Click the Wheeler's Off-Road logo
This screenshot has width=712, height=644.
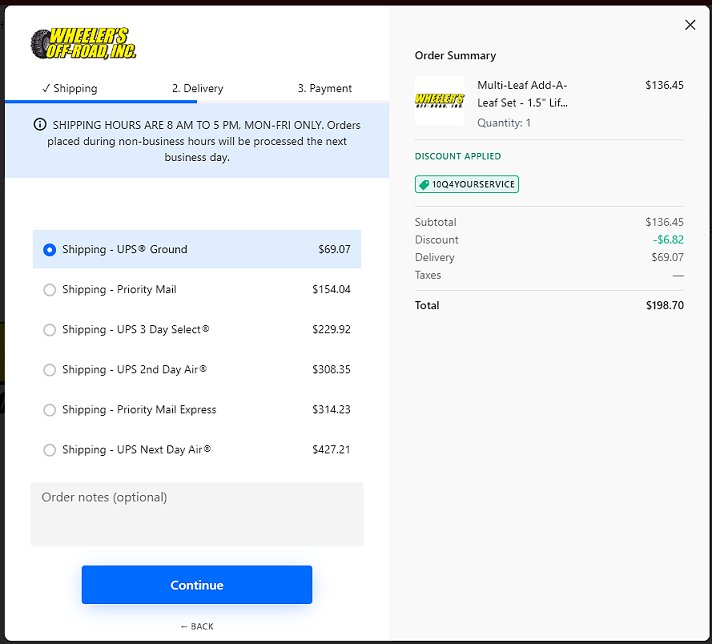click(x=84, y=43)
